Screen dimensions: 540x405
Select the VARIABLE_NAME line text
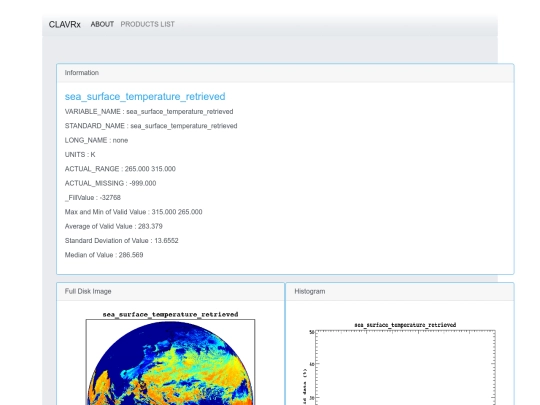(149, 112)
